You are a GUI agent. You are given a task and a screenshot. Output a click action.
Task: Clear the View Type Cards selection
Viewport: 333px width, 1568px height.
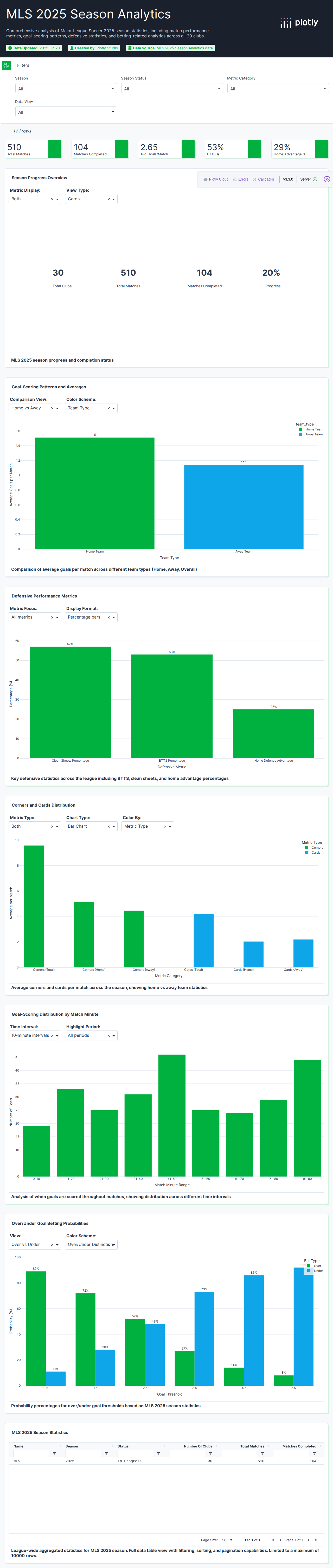point(108,199)
